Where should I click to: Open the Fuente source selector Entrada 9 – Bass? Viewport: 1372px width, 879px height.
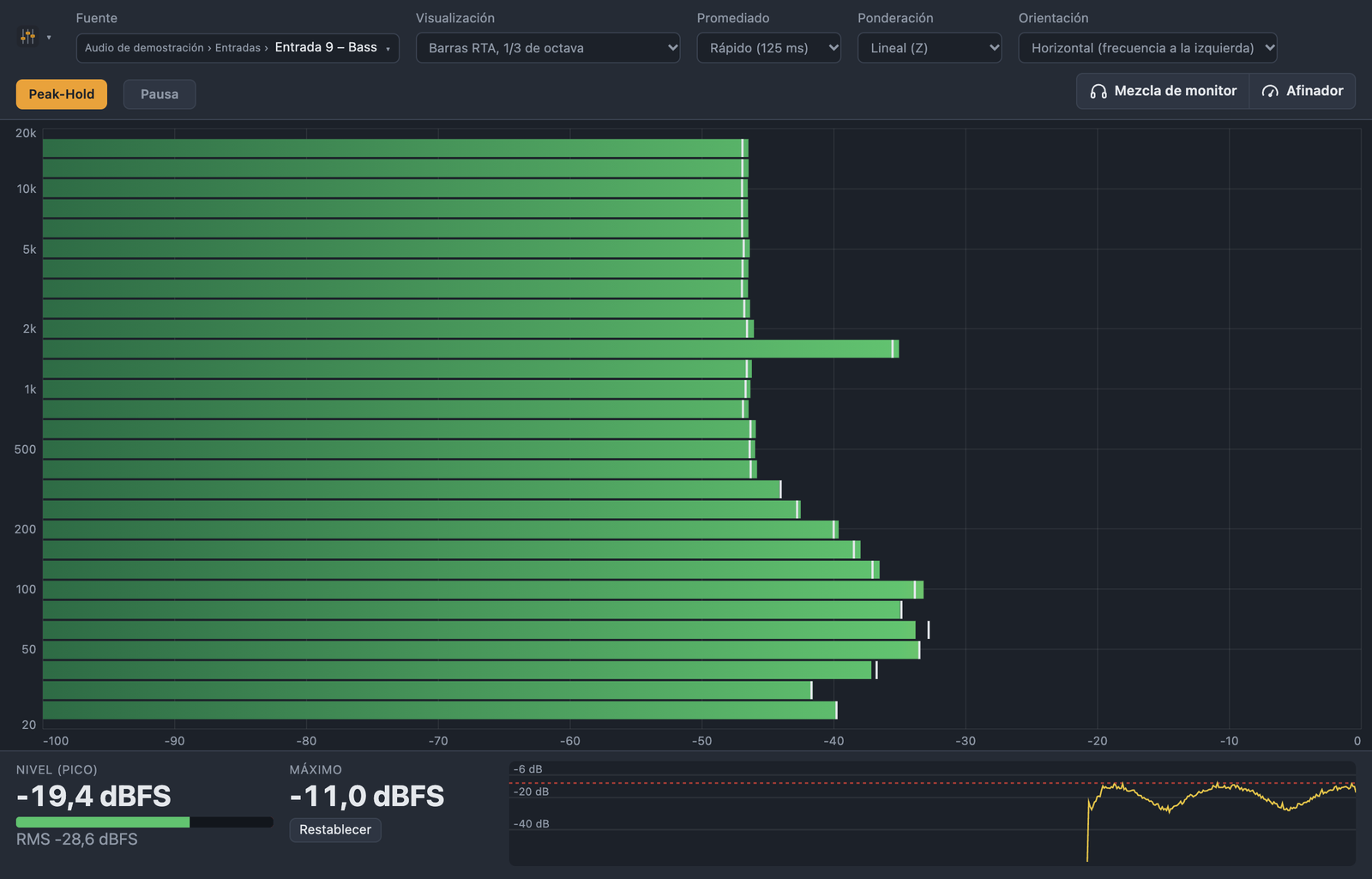pyautogui.click(x=238, y=48)
